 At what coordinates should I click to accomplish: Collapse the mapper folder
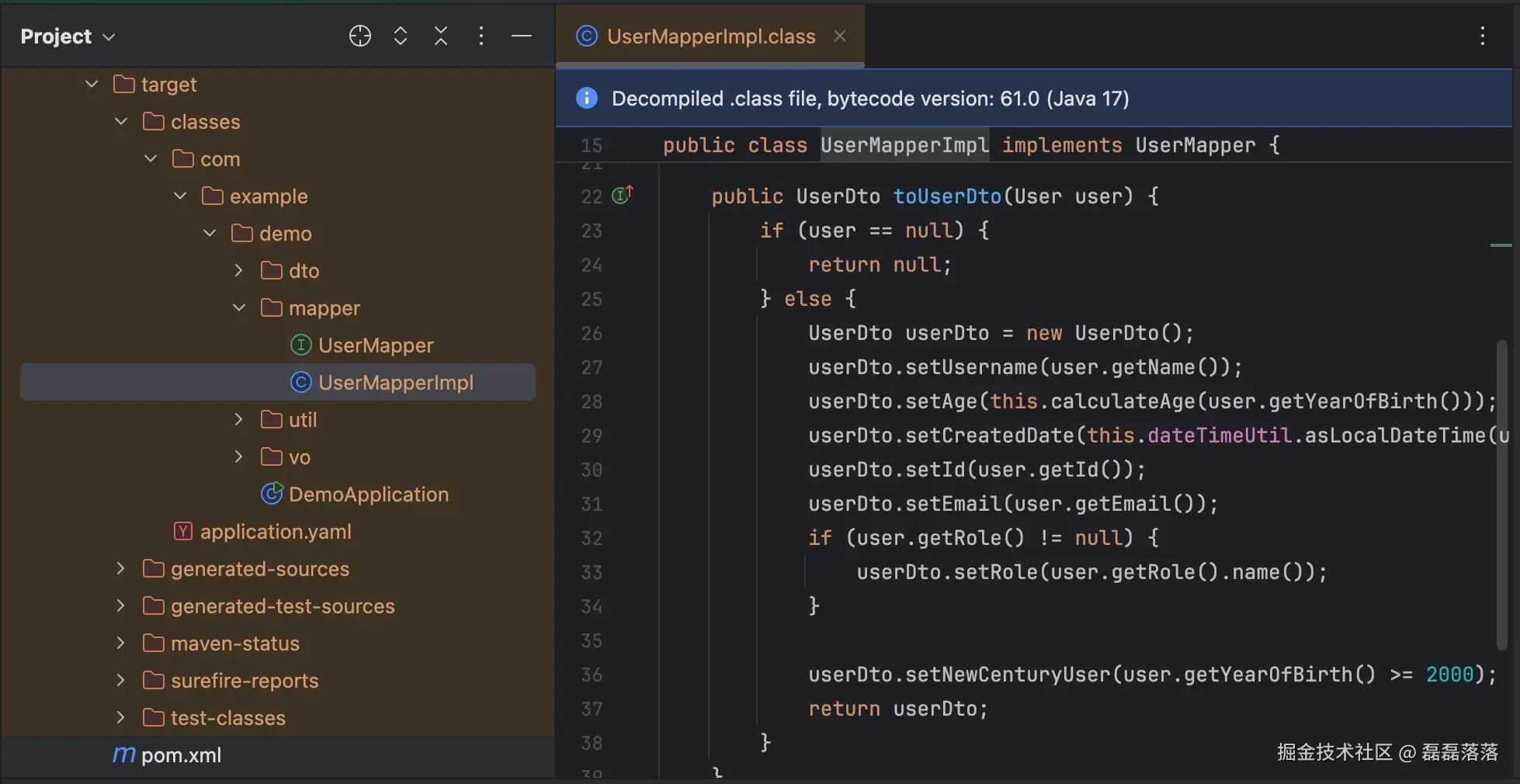point(239,307)
